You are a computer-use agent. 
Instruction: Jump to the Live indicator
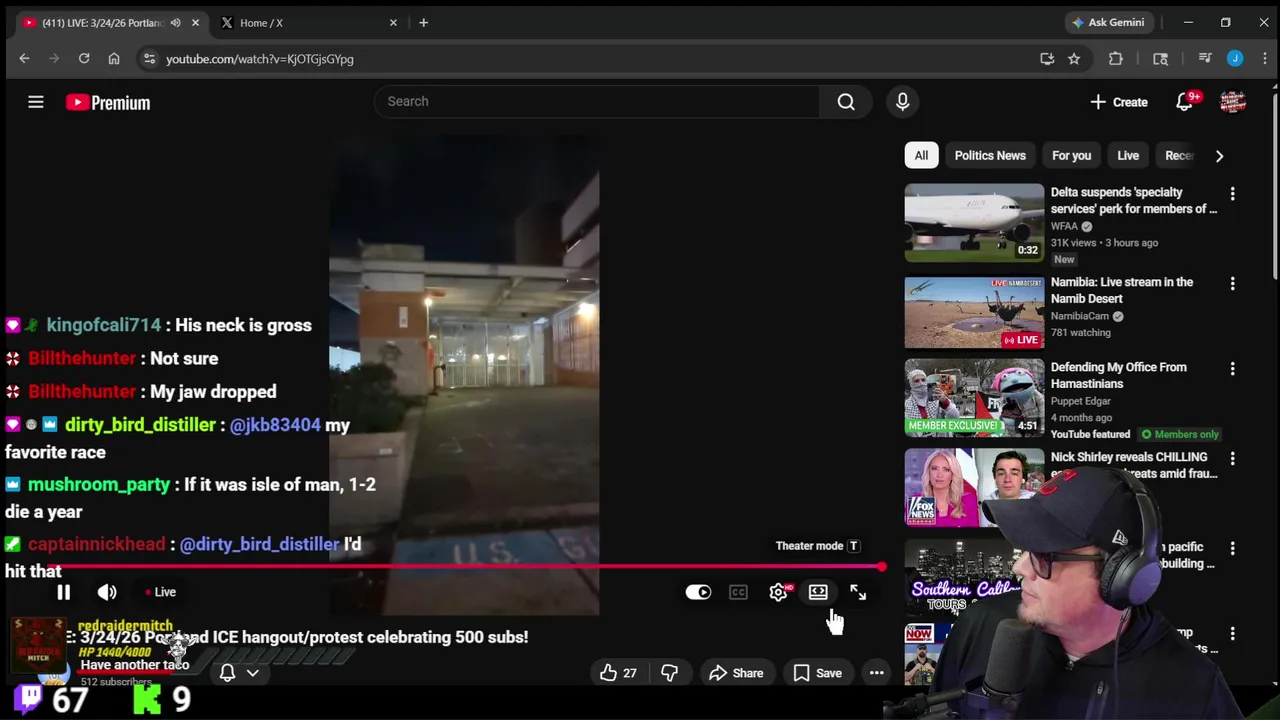click(x=160, y=592)
